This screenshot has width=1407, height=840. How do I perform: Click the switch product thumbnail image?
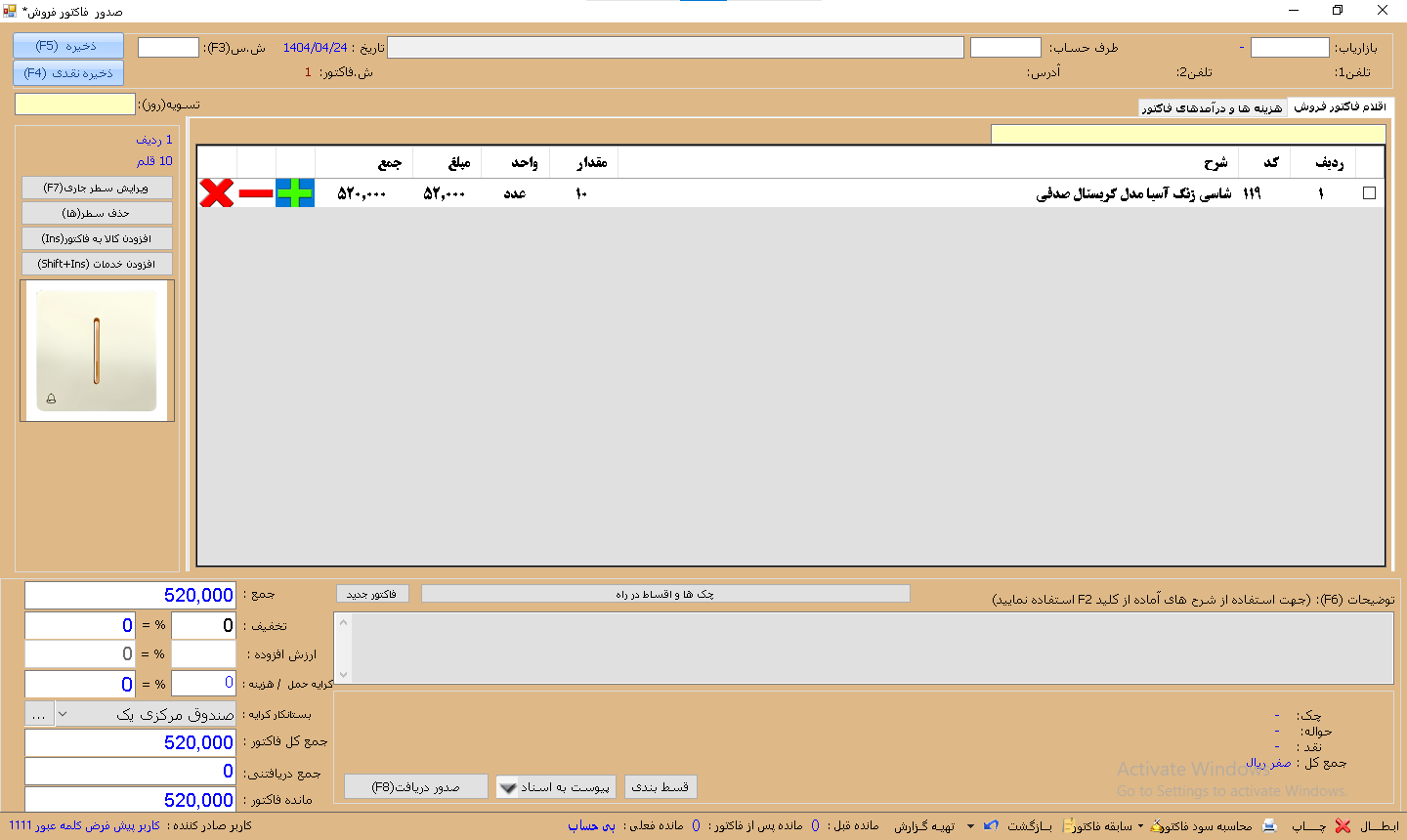[96, 350]
